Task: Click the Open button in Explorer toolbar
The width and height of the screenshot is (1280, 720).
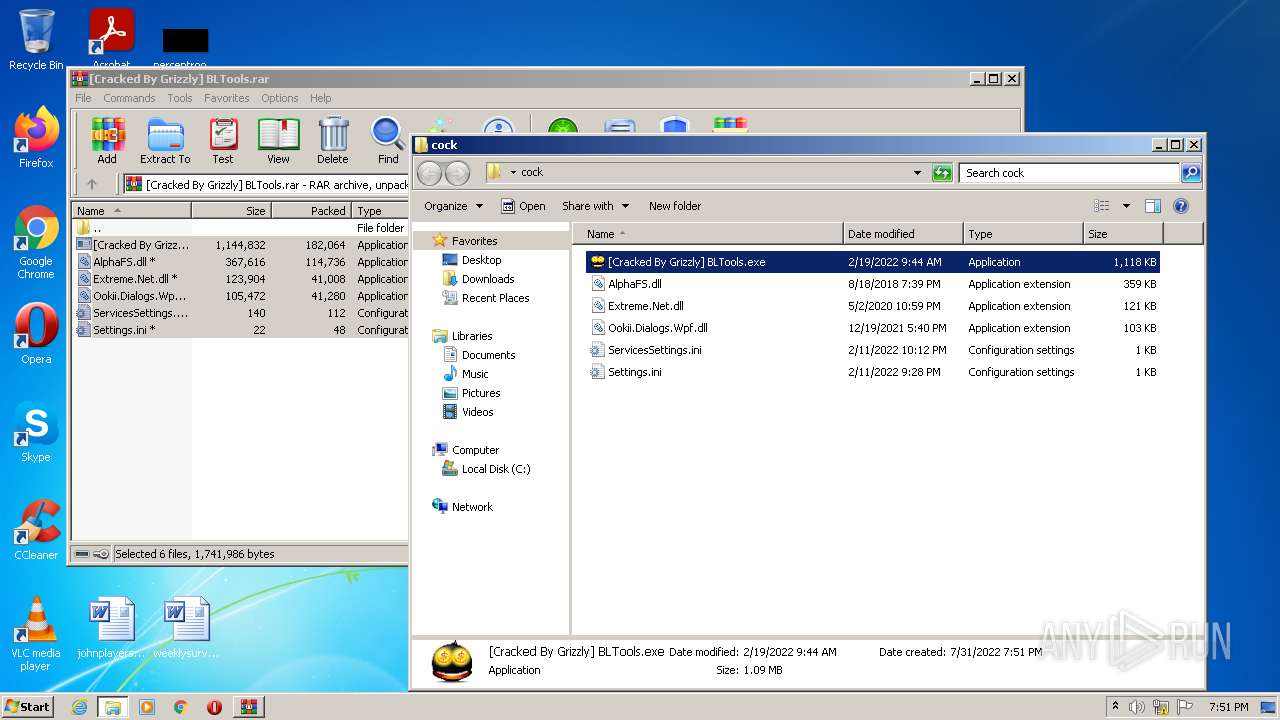Action: [x=523, y=206]
